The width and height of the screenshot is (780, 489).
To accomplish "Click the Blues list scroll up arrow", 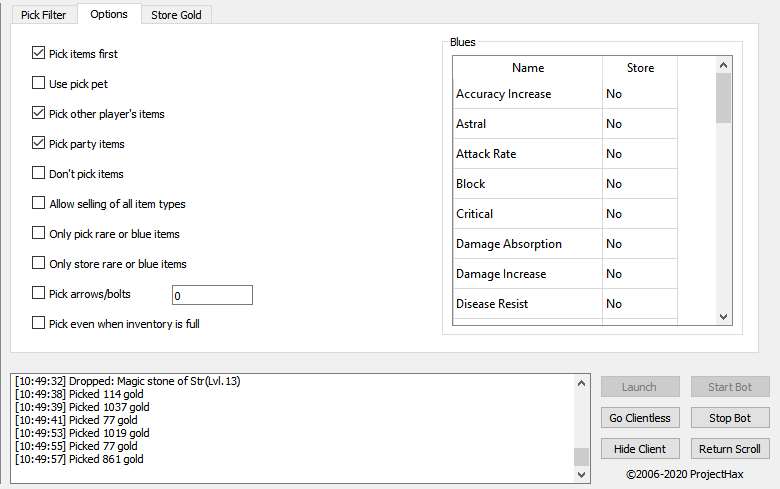I will pos(724,65).
